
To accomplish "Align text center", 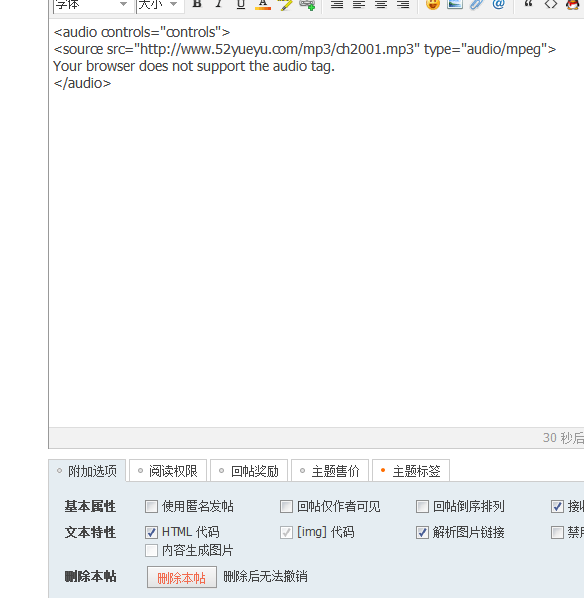I will (381, 5).
